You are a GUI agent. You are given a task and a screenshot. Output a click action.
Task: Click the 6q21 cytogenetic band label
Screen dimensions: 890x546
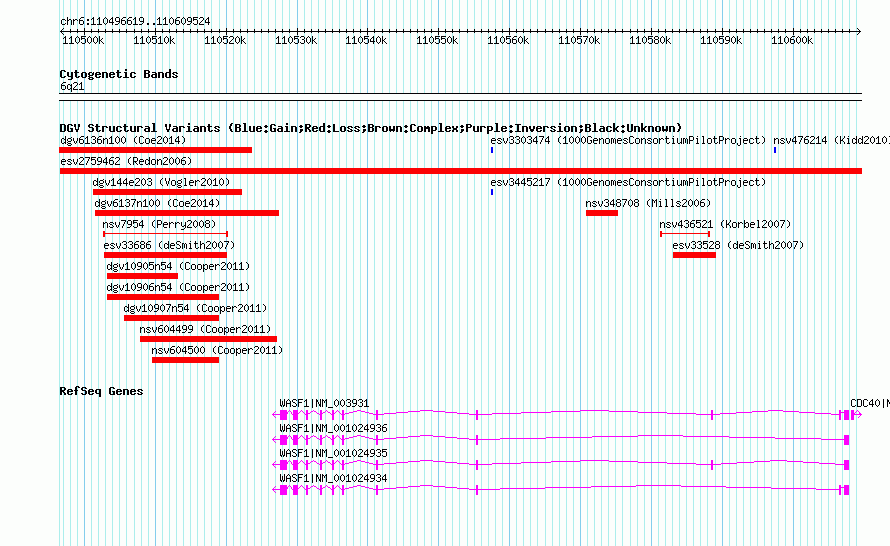[72, 86]
